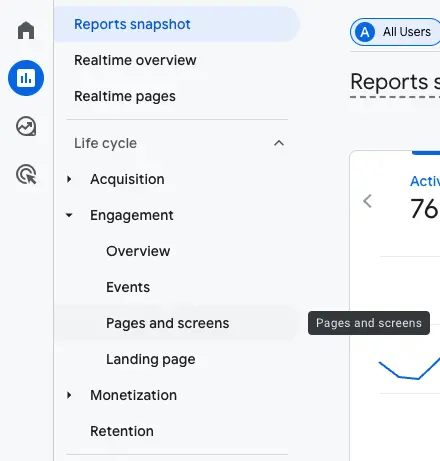The width and height of the screenshot is (440, 461).
Task: Click the All Users segment chip
Action: click(395, 32)
